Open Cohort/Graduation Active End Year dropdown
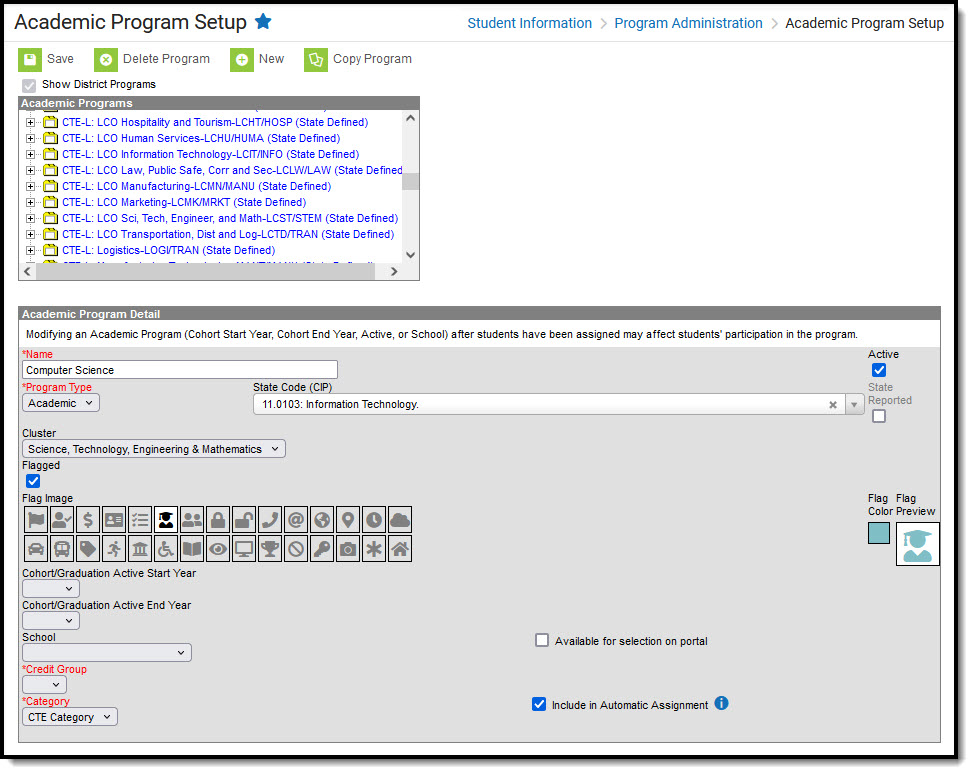 point(51,620)
